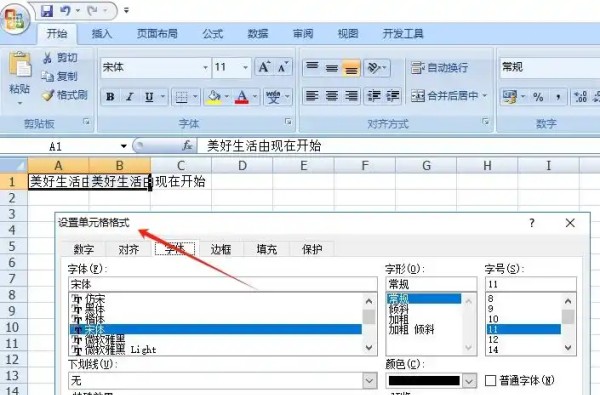Viewport: 600px width, 395px height.
Task: Toggle 合并后居中 merge and center
Action: 448,96
